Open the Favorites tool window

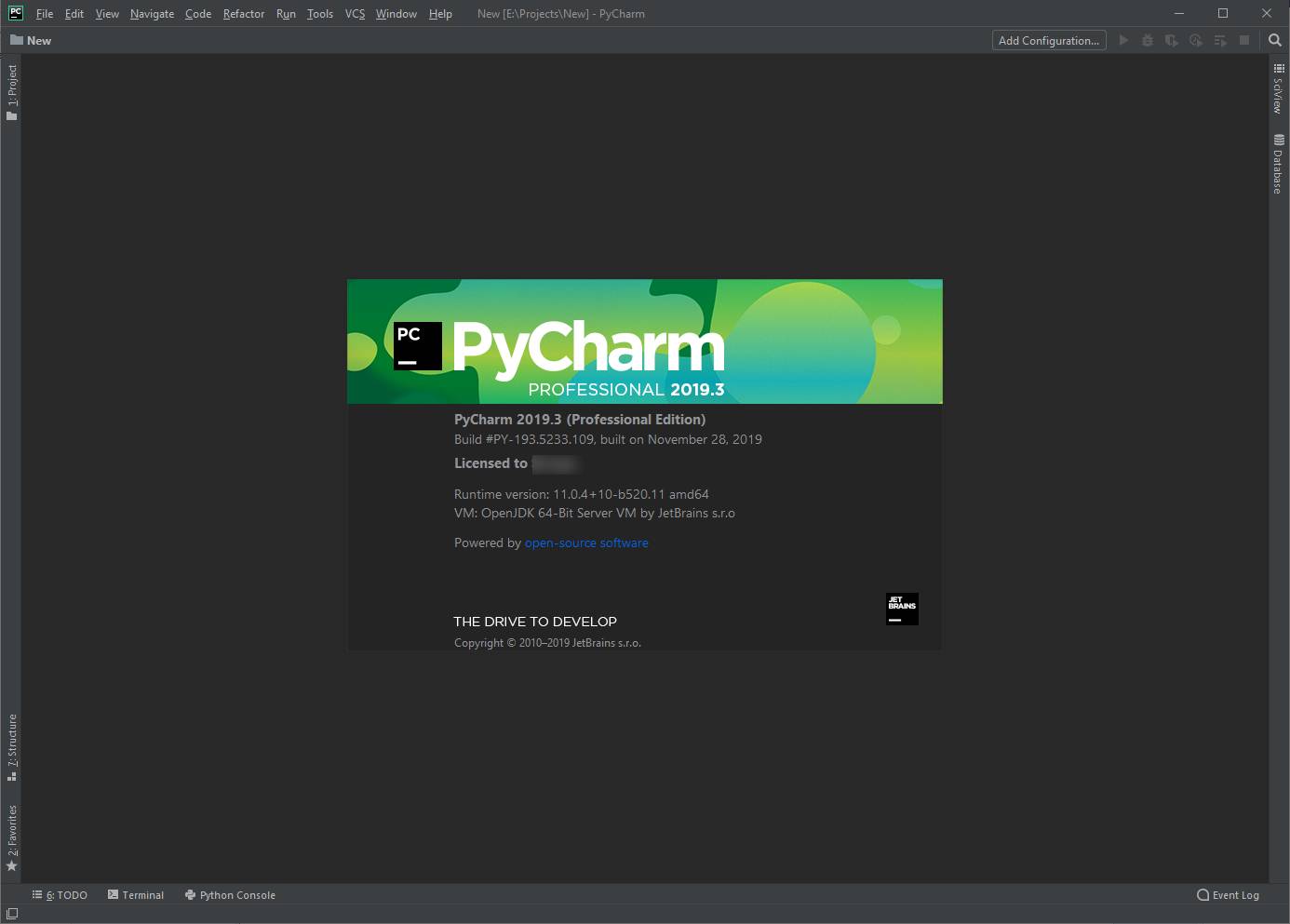[x=12, y=838]
